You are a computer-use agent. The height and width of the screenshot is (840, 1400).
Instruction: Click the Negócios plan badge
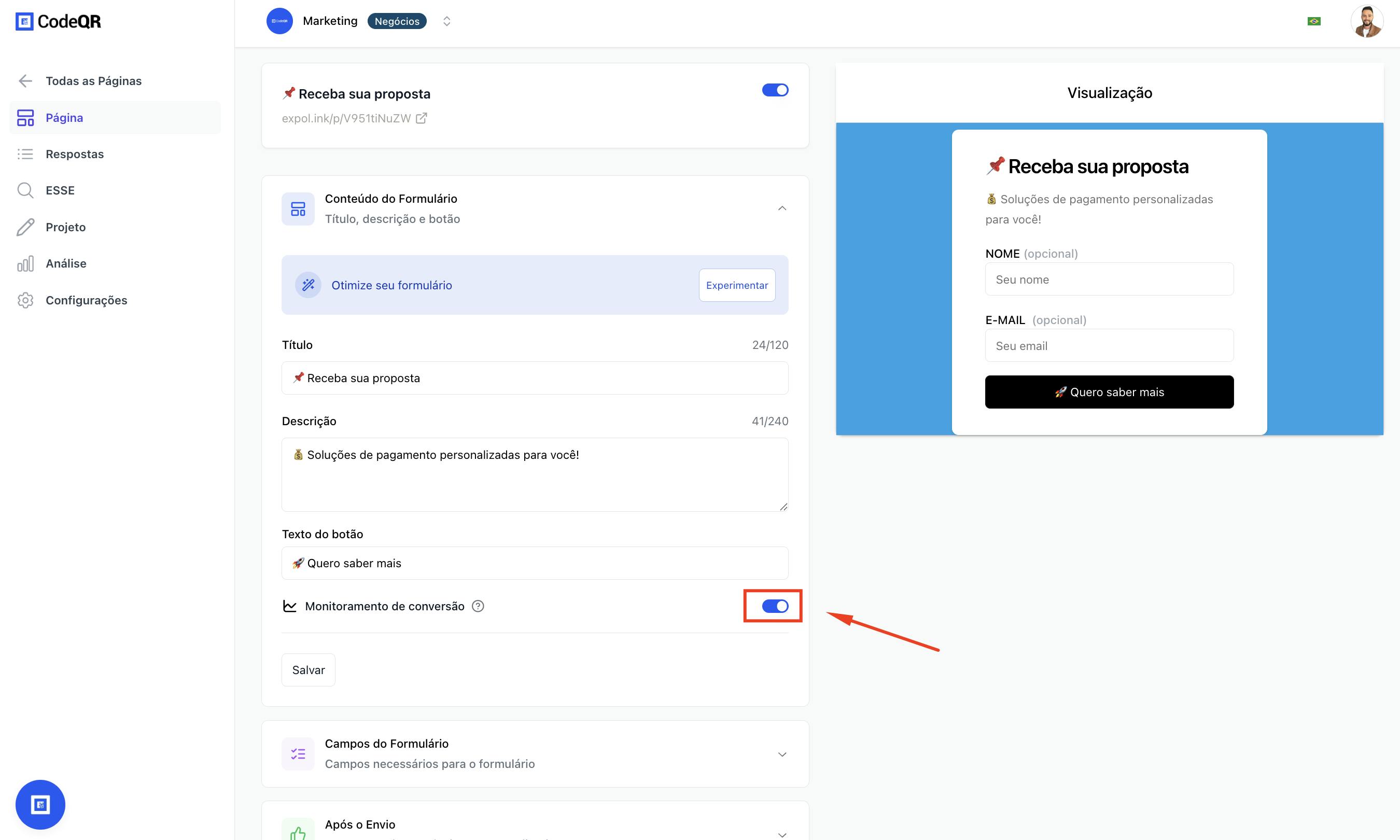pyautogui.click(x=397, y=21)
